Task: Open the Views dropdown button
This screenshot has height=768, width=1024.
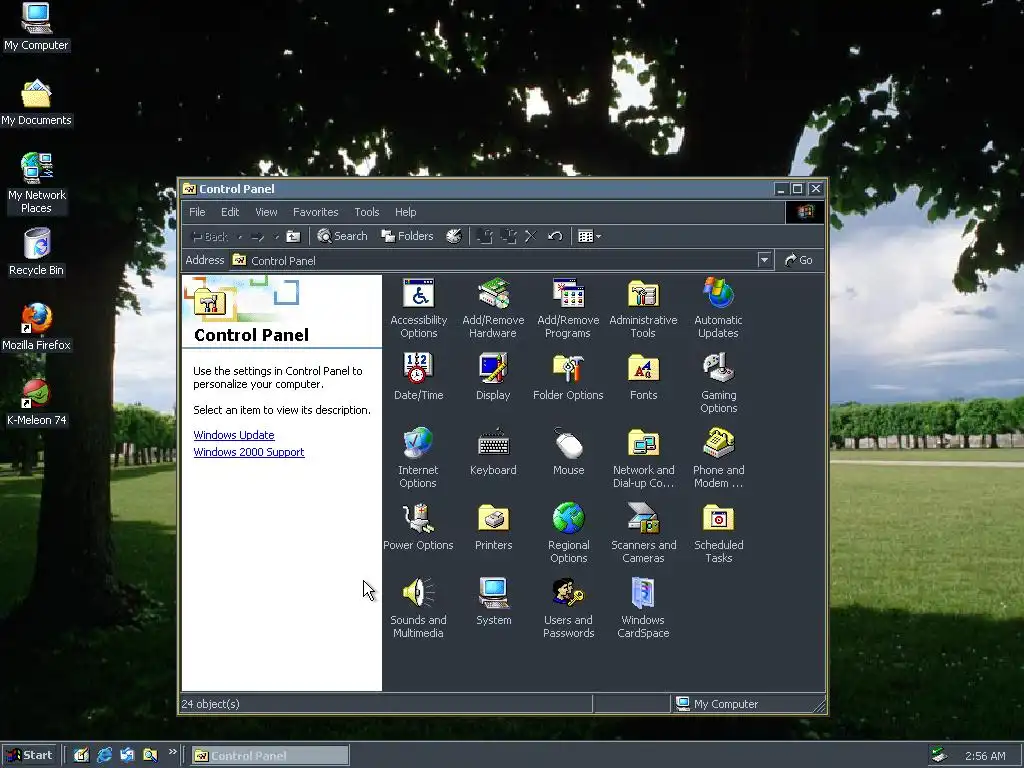Action: 589,236
